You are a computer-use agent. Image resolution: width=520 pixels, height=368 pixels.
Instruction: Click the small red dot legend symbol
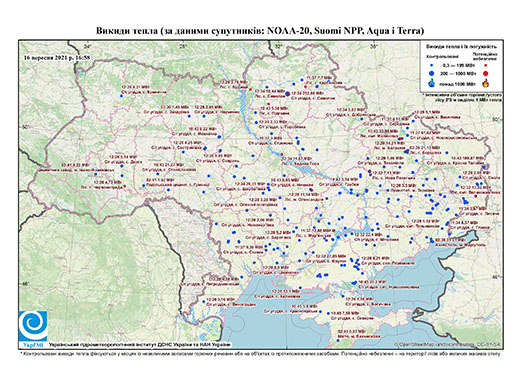[486, 66]
